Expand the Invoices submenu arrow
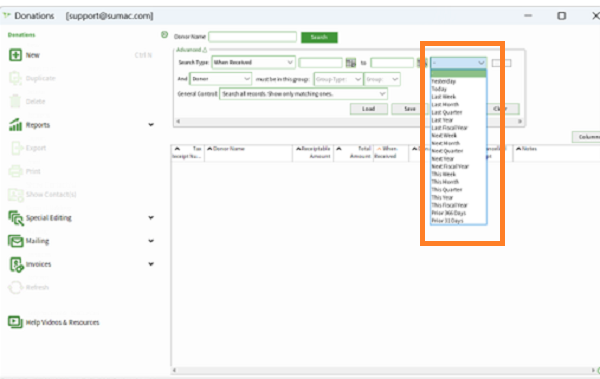 [x=151, y=264]
